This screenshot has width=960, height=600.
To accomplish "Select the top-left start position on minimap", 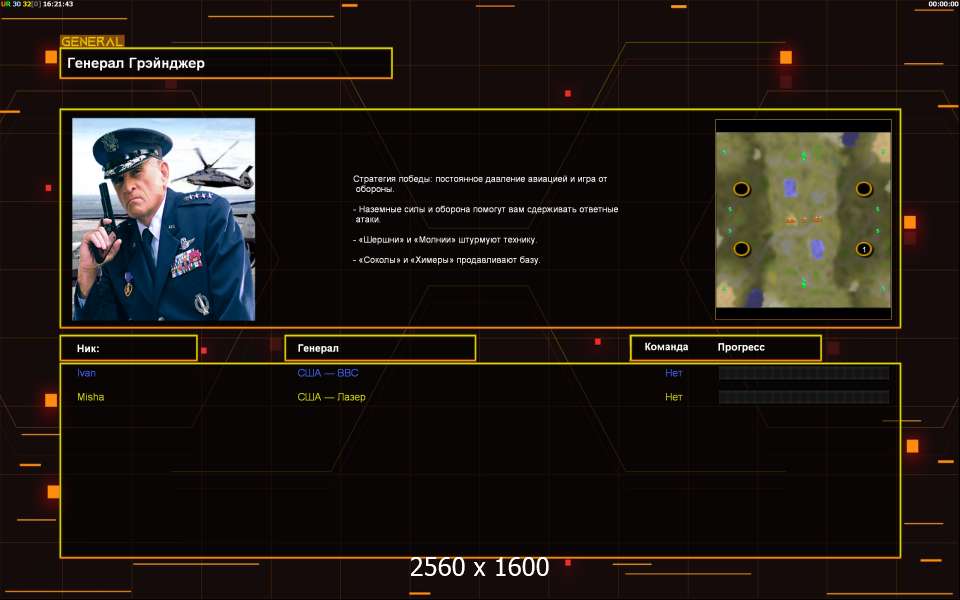I will (x=741, y=189).
